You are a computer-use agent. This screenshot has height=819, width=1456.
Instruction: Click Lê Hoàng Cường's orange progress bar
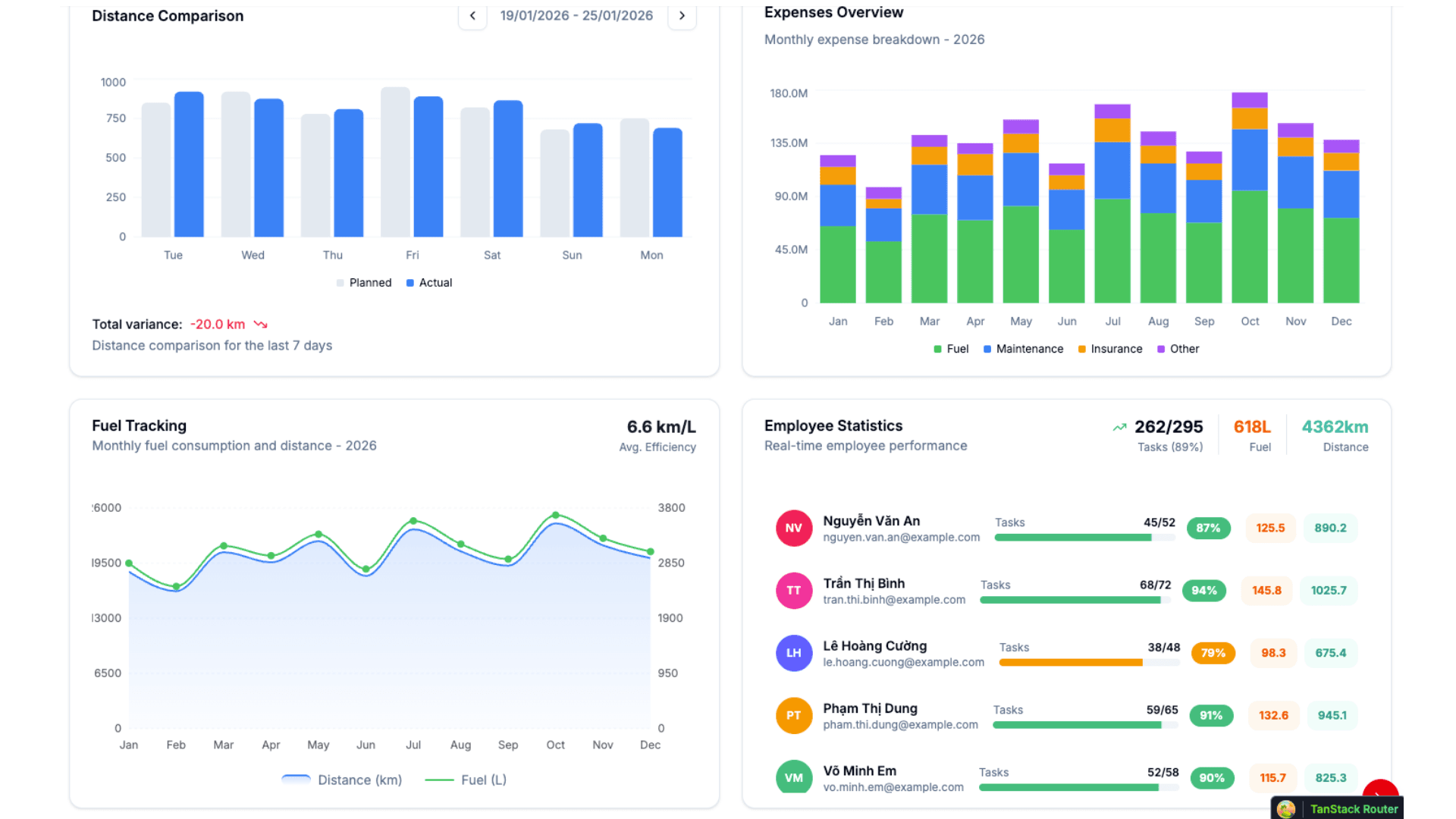tap(1089, 663)
